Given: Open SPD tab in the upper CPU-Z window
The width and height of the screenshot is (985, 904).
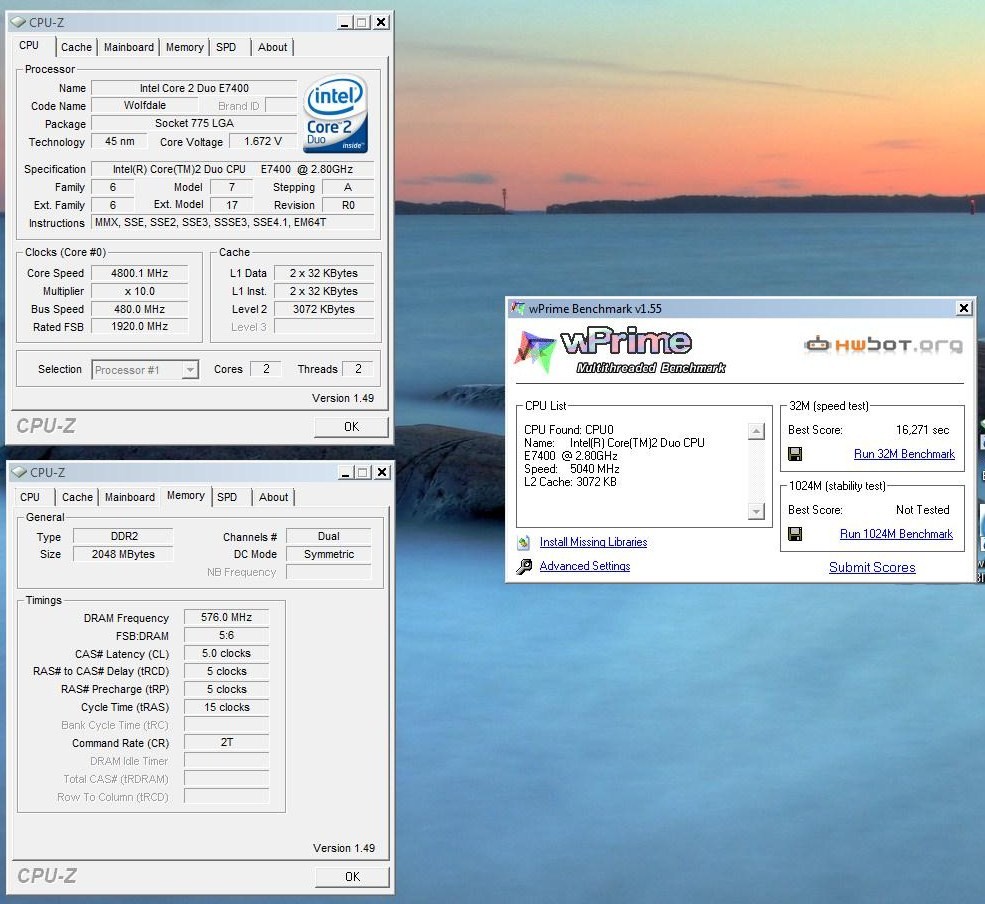Looking at the screenshot, I should click(226, 47).
